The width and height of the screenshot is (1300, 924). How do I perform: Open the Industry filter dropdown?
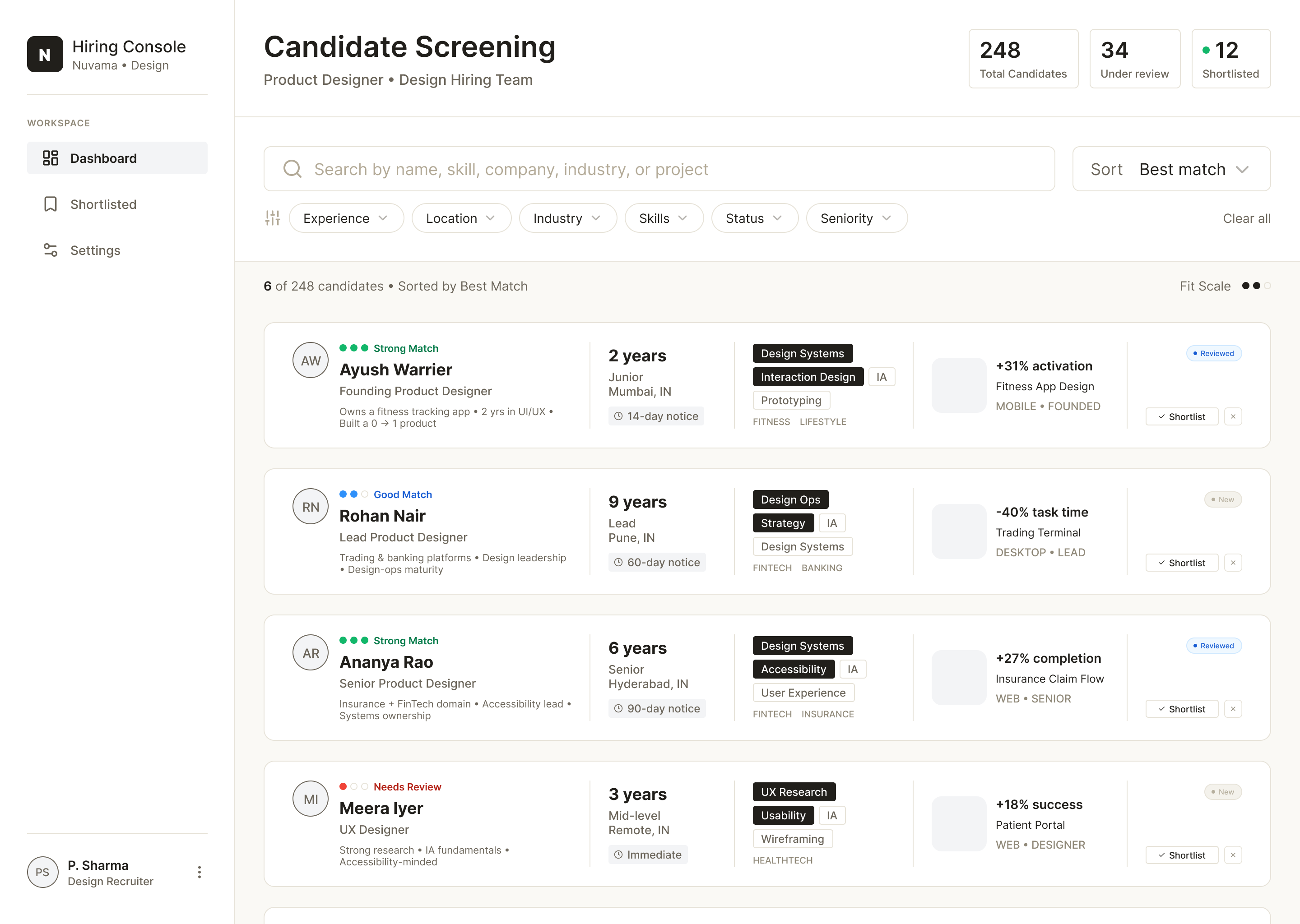click(567, 218)
